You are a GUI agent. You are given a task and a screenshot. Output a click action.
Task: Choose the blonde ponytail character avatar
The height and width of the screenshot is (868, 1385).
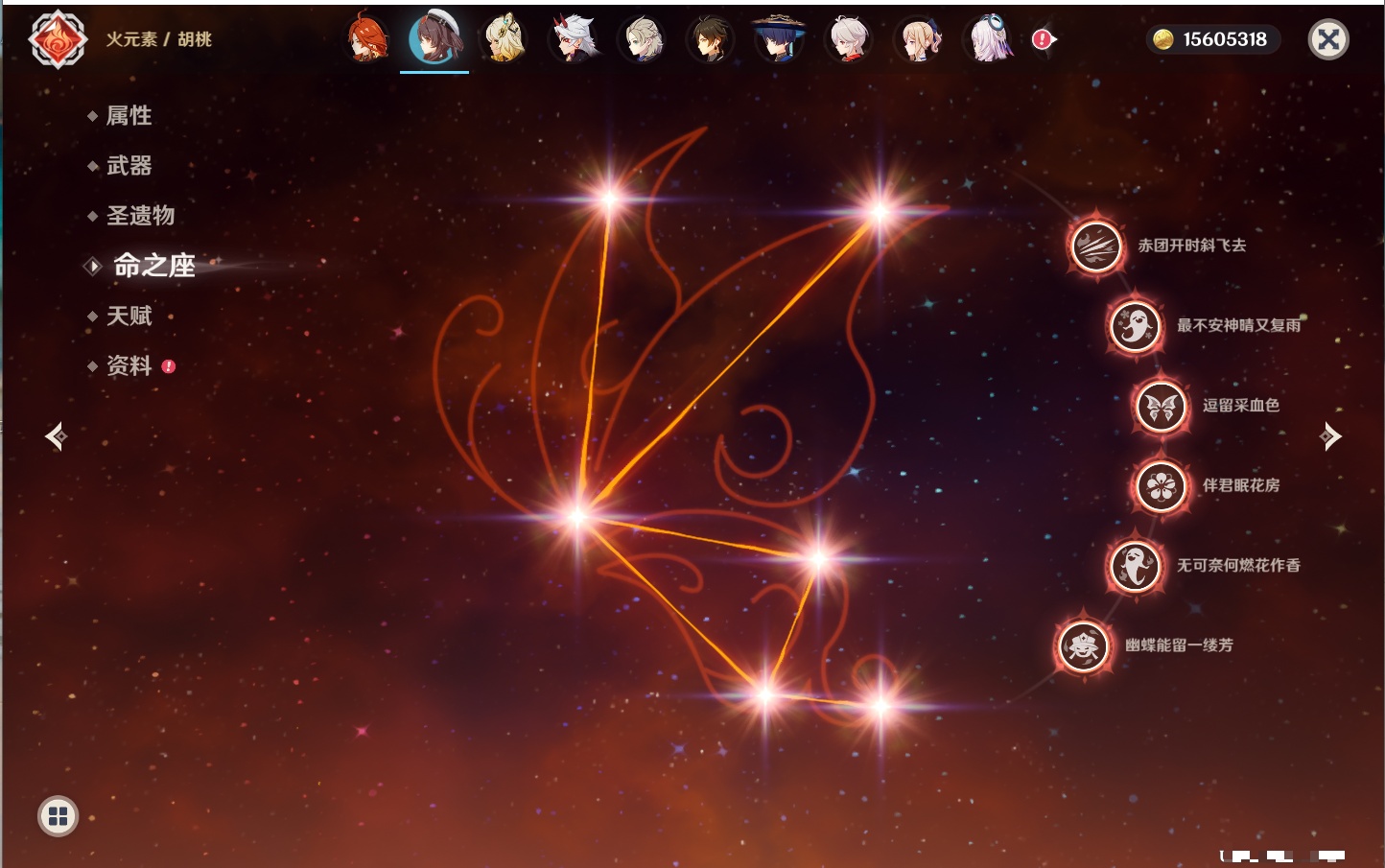(918, 39)
